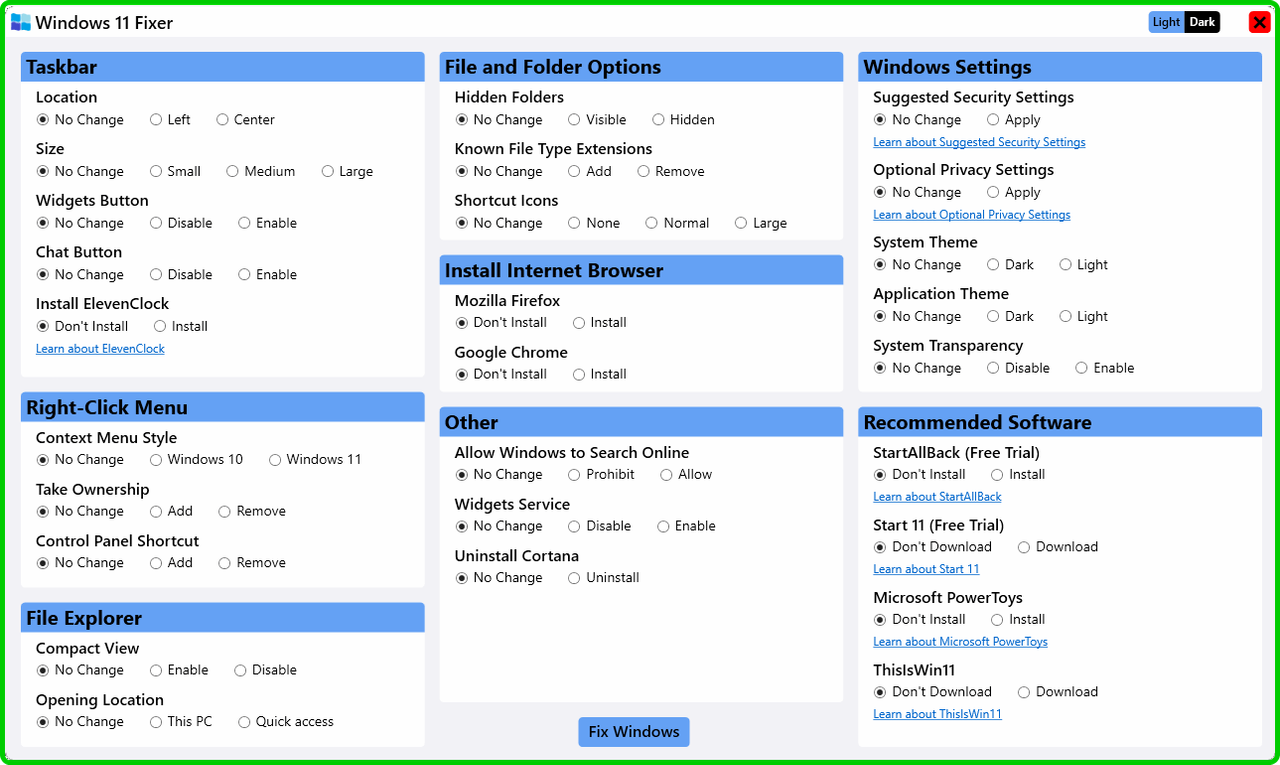Image resolution: width=1280 pixels, height=765 pixels.
Task: Open the Learn about StartAllBack link
Action: click(x=937, y=497)
